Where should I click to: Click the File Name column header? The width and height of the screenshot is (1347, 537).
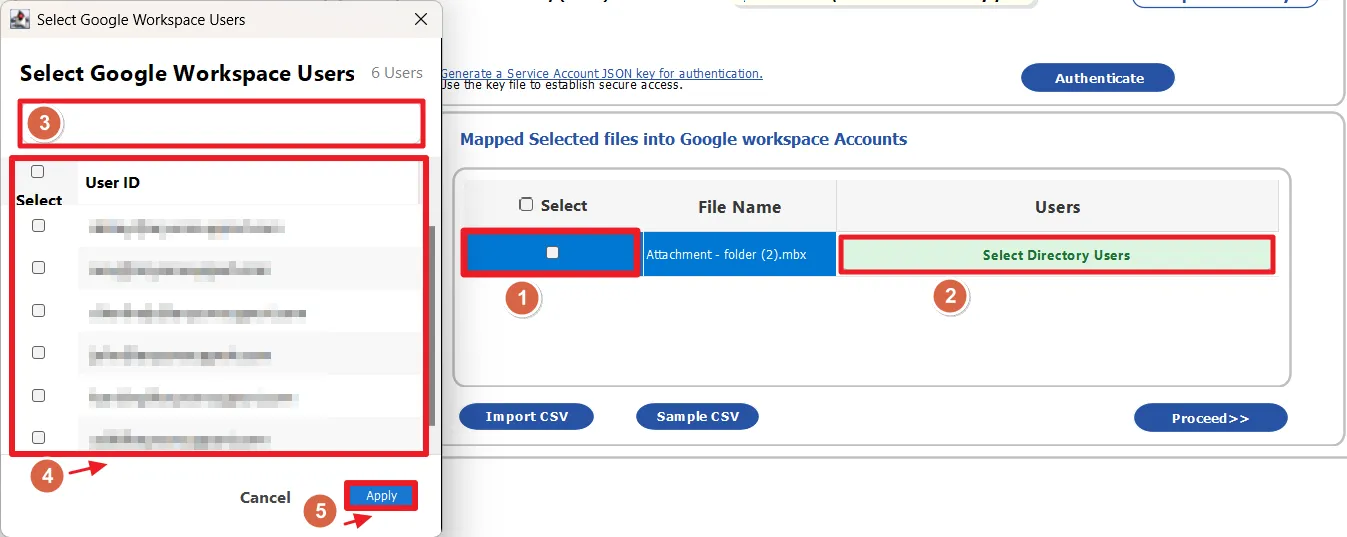739,207
